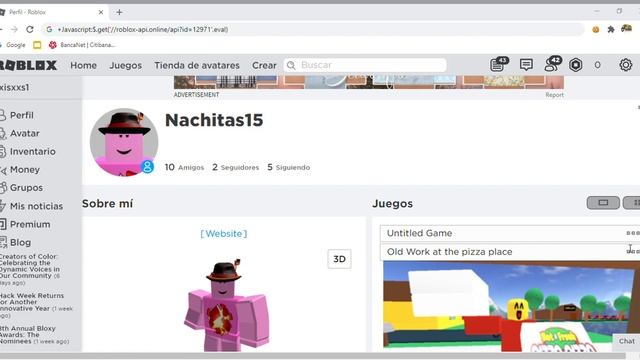The image size is (640, 360).
Task: Open Tienda de avatares
Action: coord(197,65)
